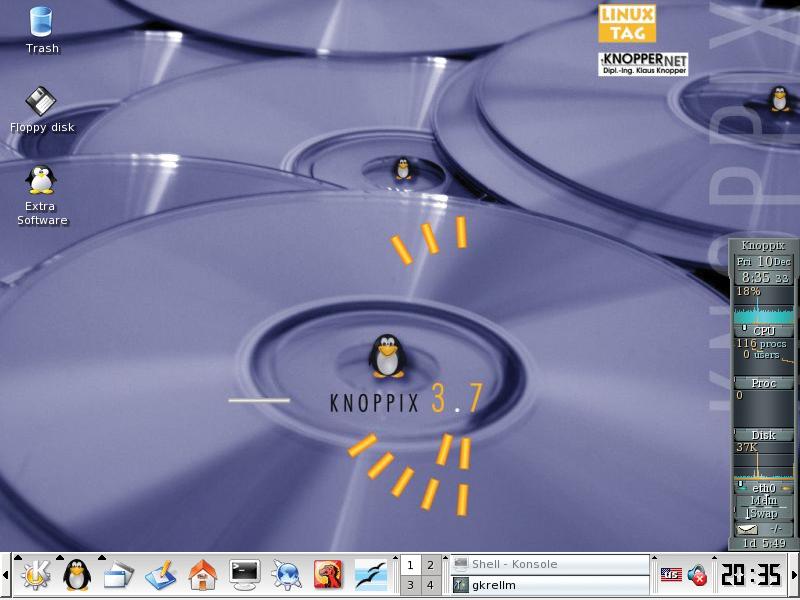Viewport: 800px width, 600px height.
Task: Click the arrow above the pager
Action: pos(395,558)
